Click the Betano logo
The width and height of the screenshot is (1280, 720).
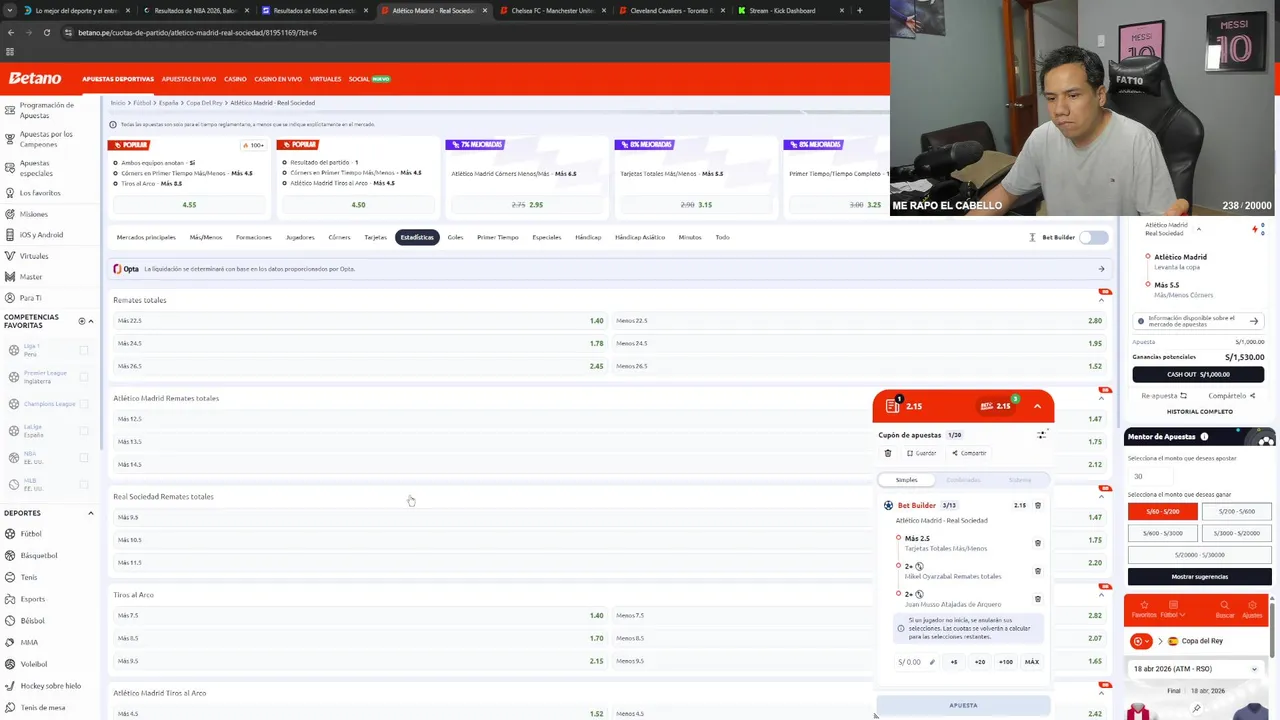point(35,78)
